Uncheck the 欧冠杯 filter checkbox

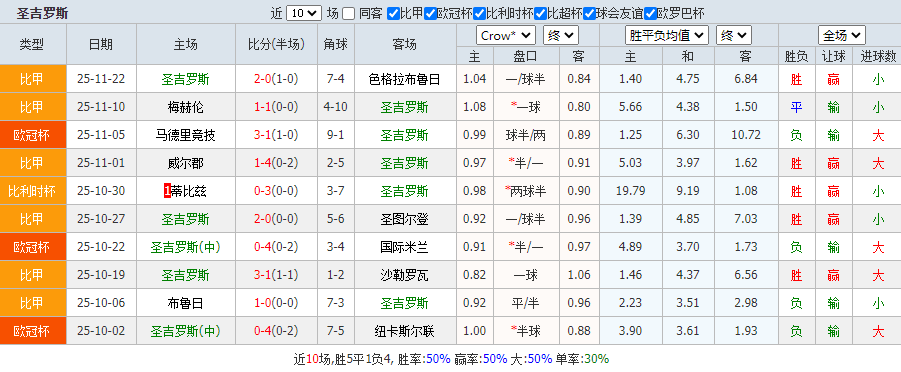[430, 13]
